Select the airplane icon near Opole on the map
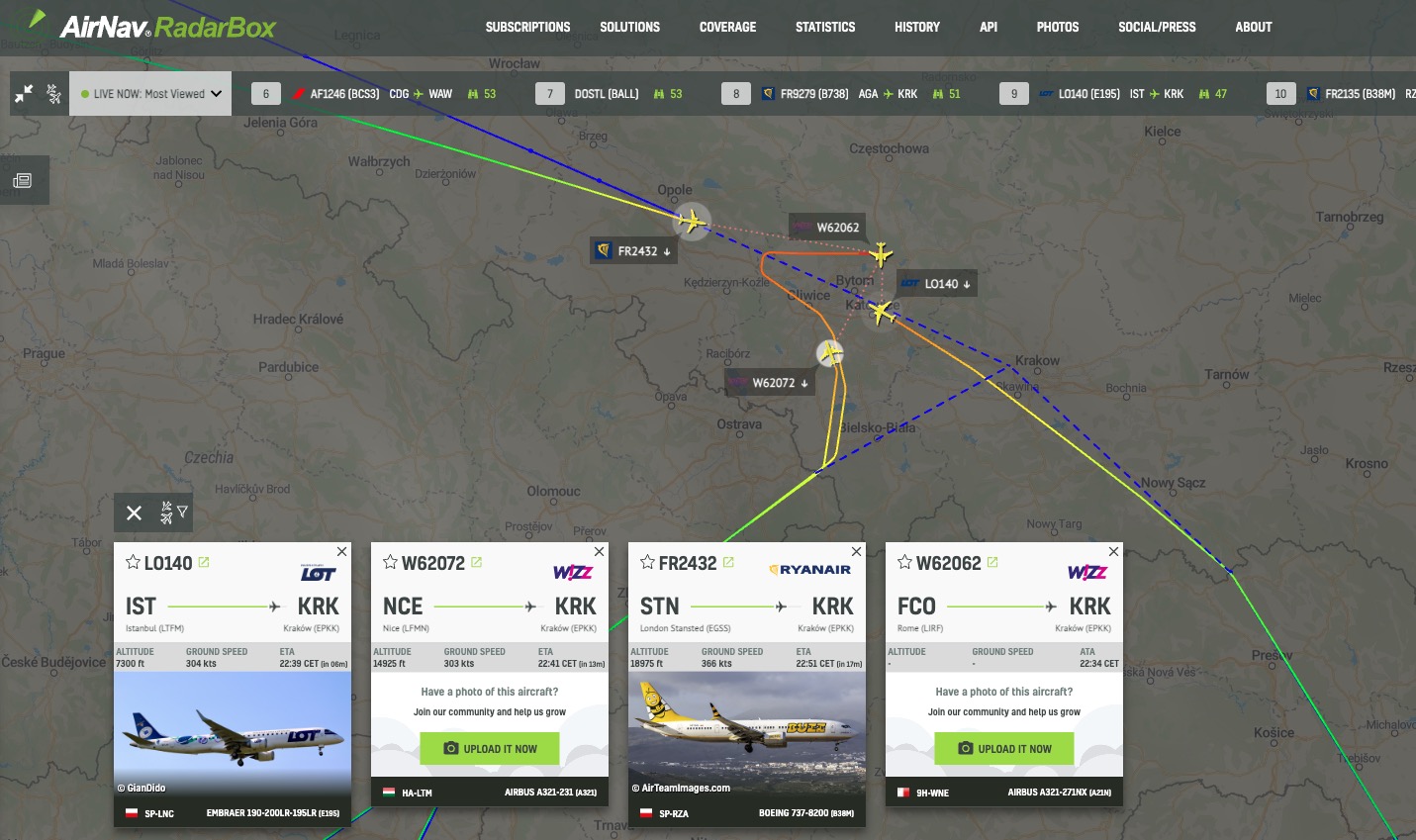Image resolution: width=1416 pixels, height=840 pixels. coord(692,220)
